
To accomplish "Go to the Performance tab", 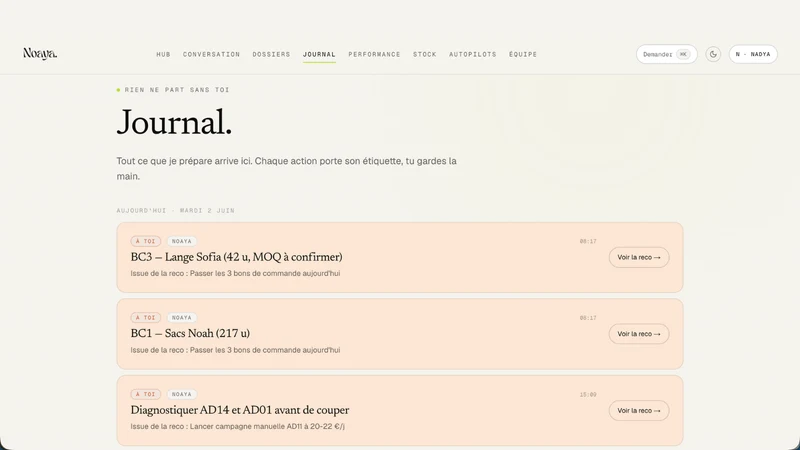I will (374, 54).
